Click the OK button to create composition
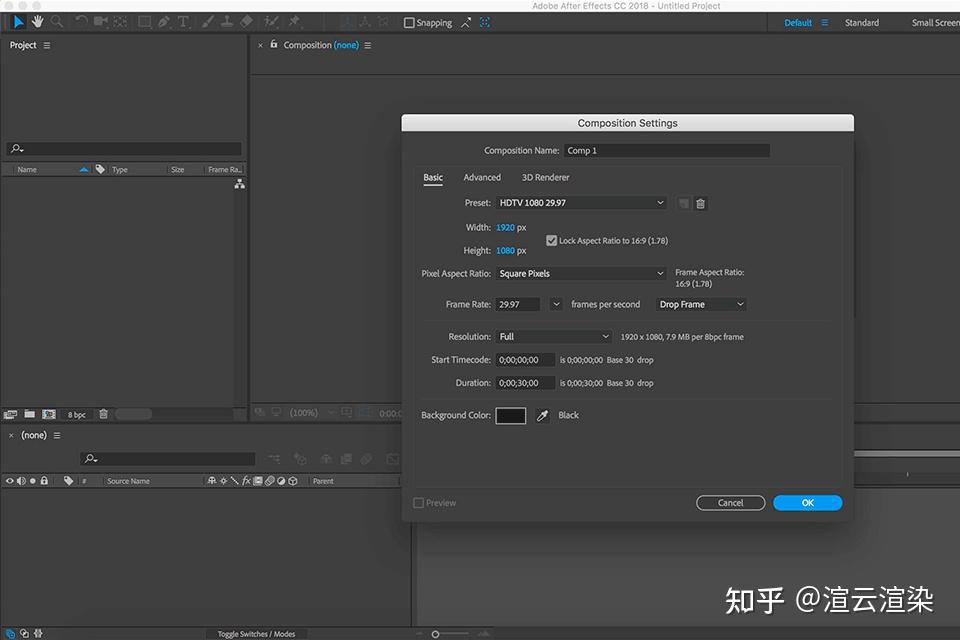This screenshot has height=640, width=960. click(x=807, y=502)
